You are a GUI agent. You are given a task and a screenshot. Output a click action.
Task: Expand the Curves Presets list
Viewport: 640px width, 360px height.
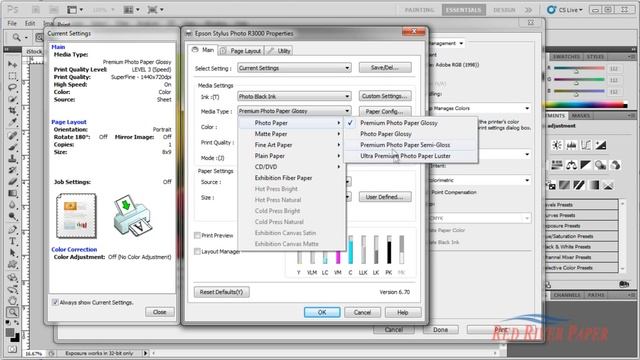point(582,215)
